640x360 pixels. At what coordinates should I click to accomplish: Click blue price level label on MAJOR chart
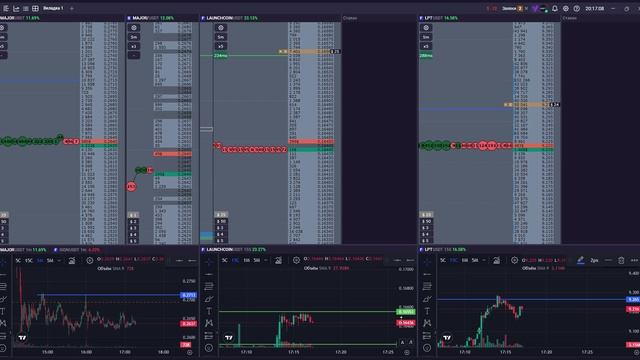tap(189, 295)
